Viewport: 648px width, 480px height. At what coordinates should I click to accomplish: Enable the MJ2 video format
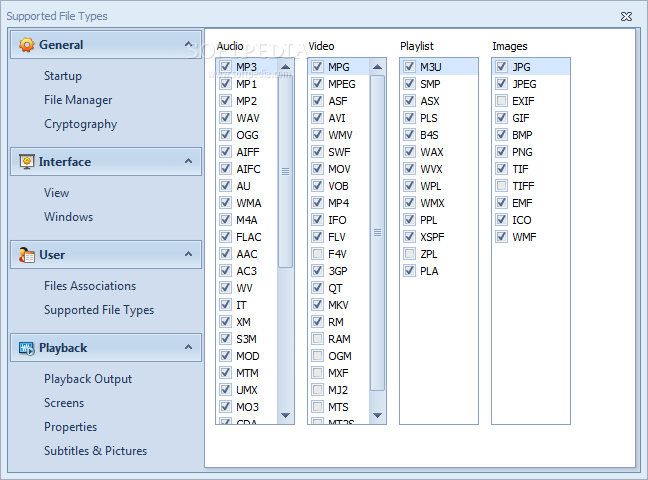click(317, 390)
